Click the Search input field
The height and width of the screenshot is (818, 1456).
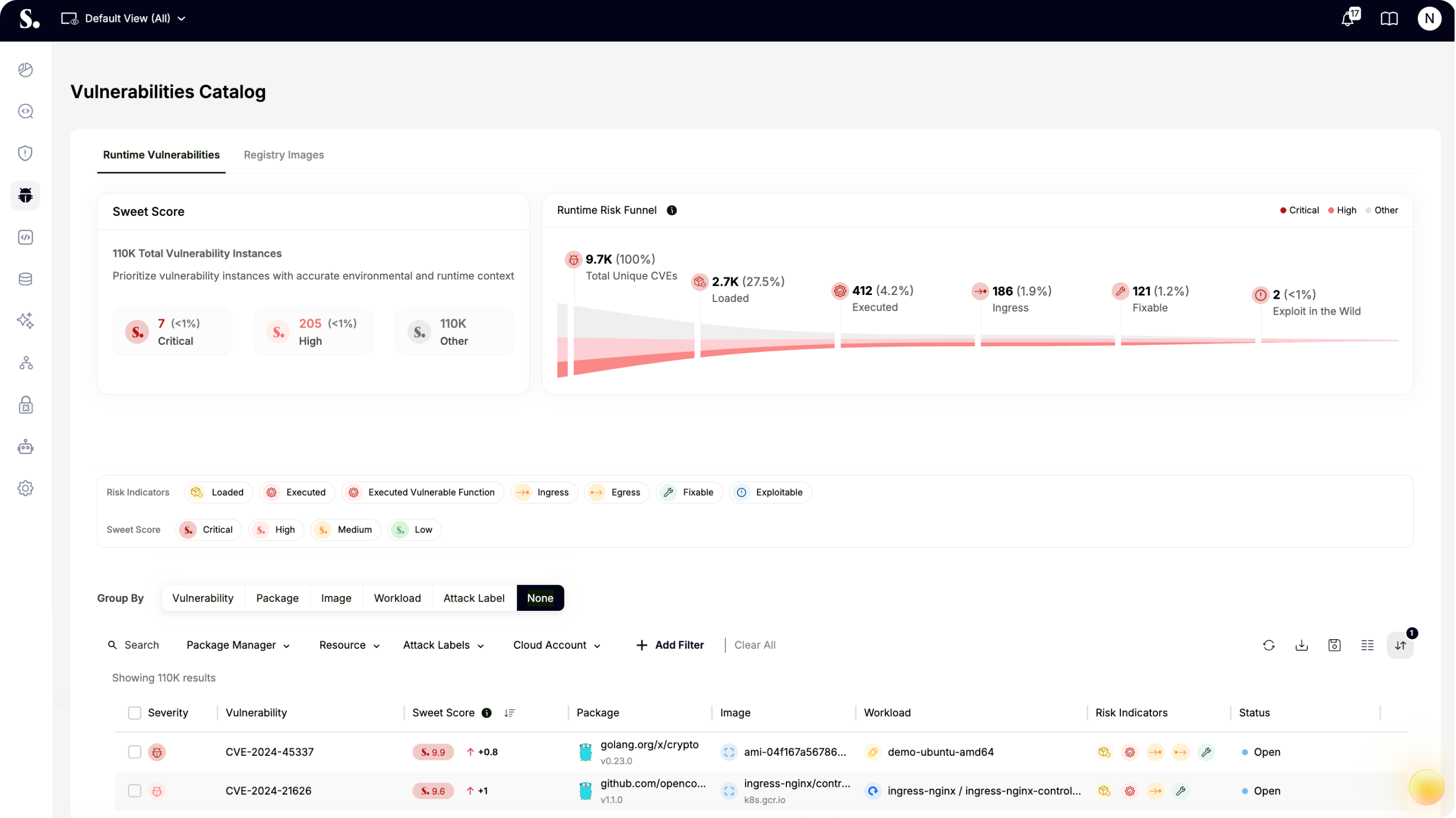point(141,645)
